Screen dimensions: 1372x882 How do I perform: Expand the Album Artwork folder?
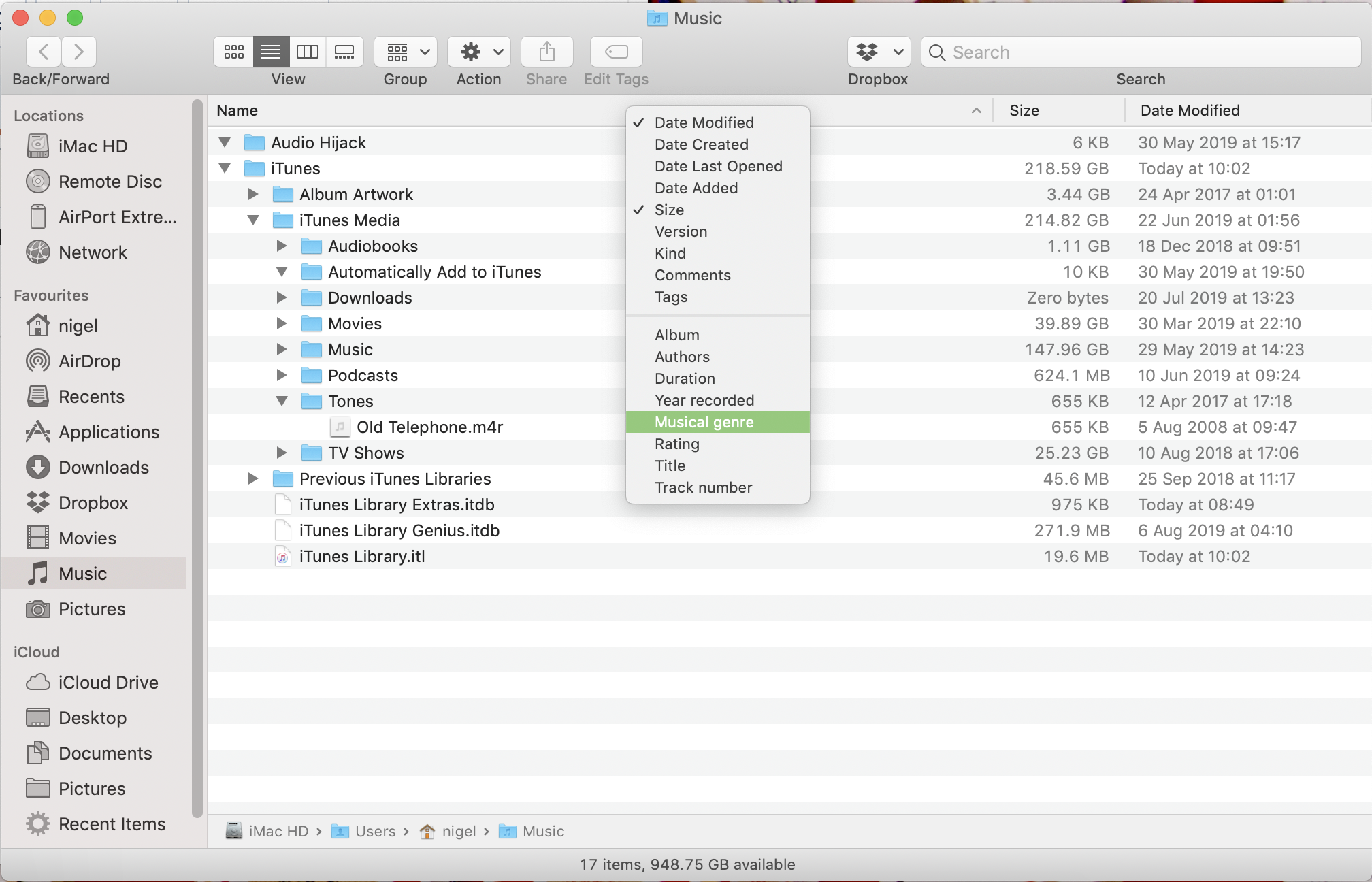[253, 194]
